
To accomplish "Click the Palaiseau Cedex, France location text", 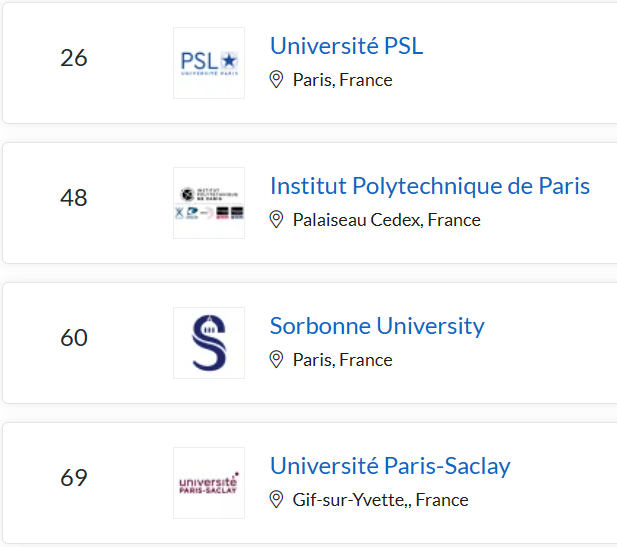I will click(x=386, y=220).
